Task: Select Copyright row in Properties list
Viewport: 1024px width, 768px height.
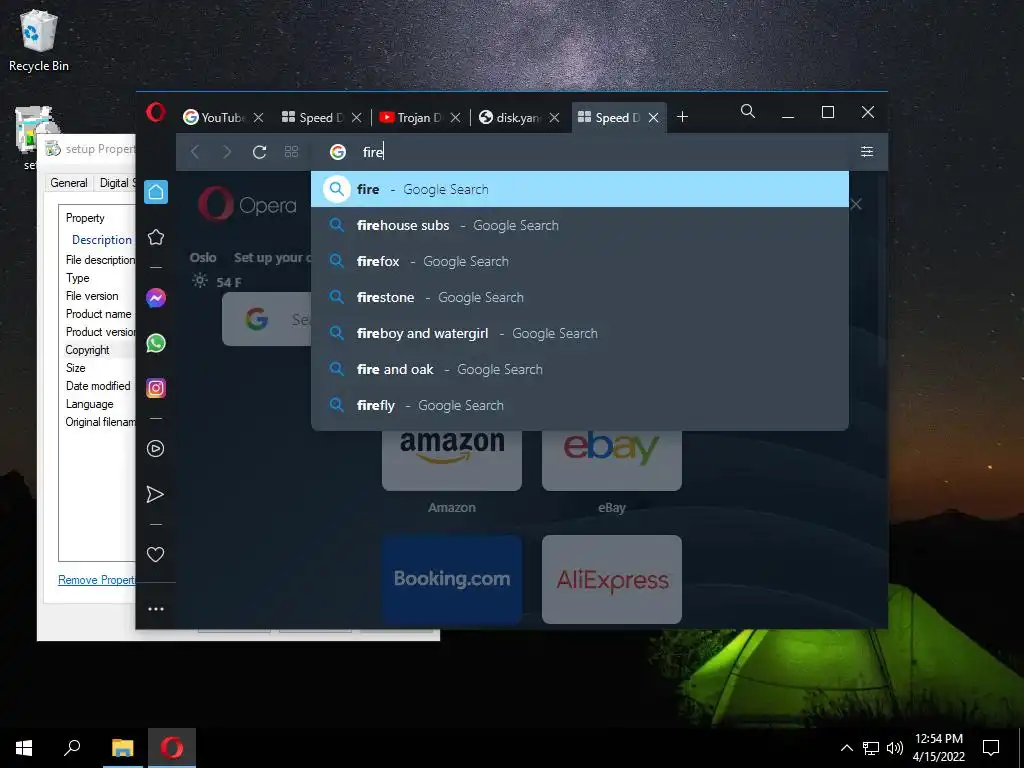Action: click(x=88, y=350)
